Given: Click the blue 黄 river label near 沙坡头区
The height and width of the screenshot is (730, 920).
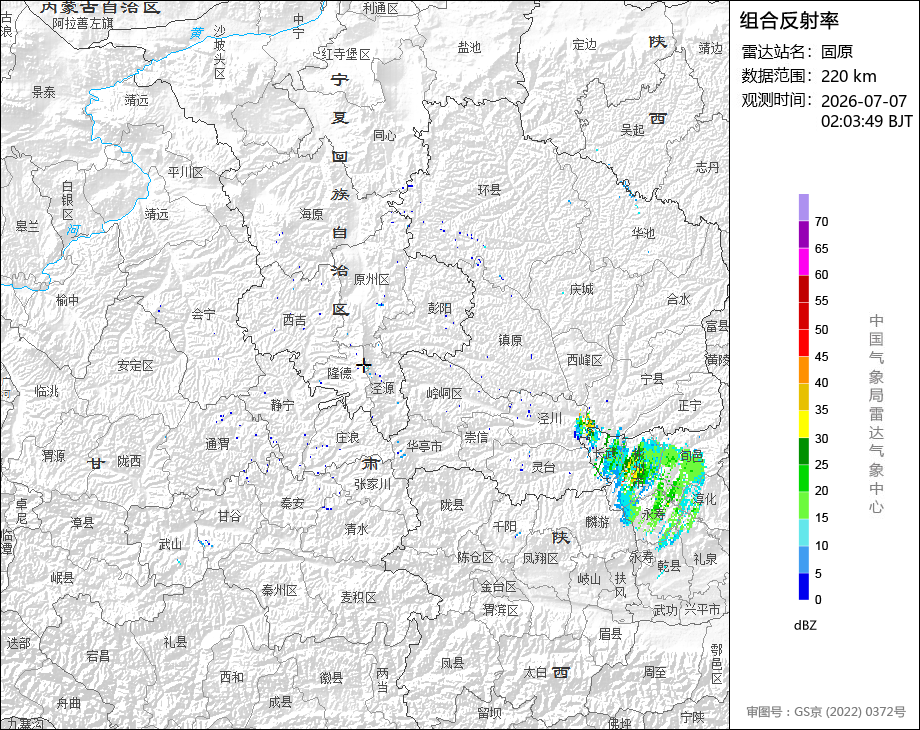Looking at the screenshot, I should click(x=197, y=33).
